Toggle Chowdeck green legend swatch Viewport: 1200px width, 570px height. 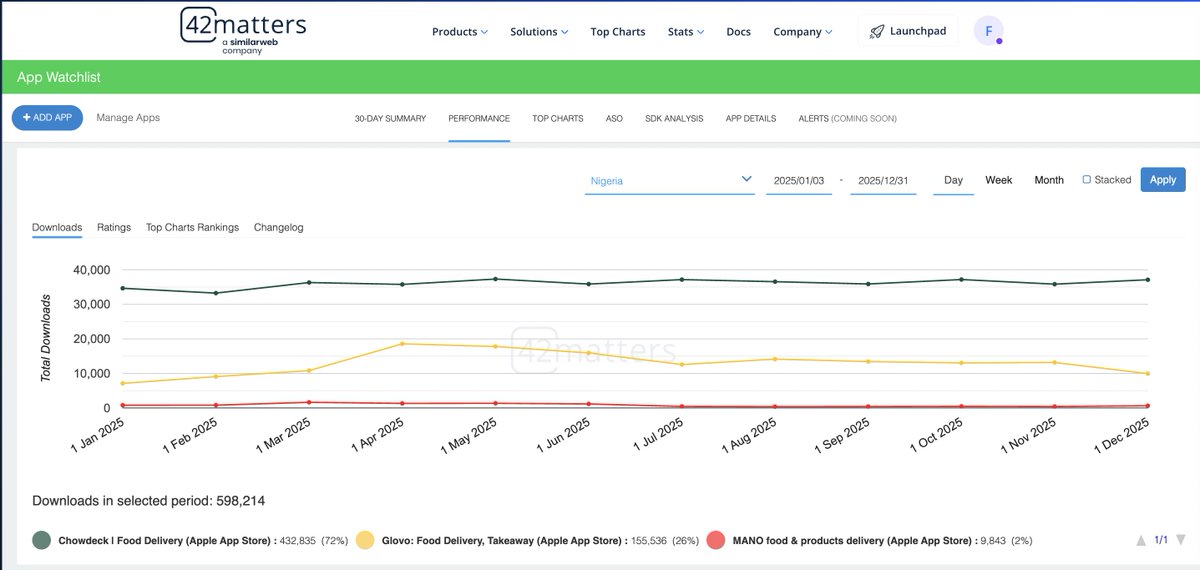[x=41, y=540]
